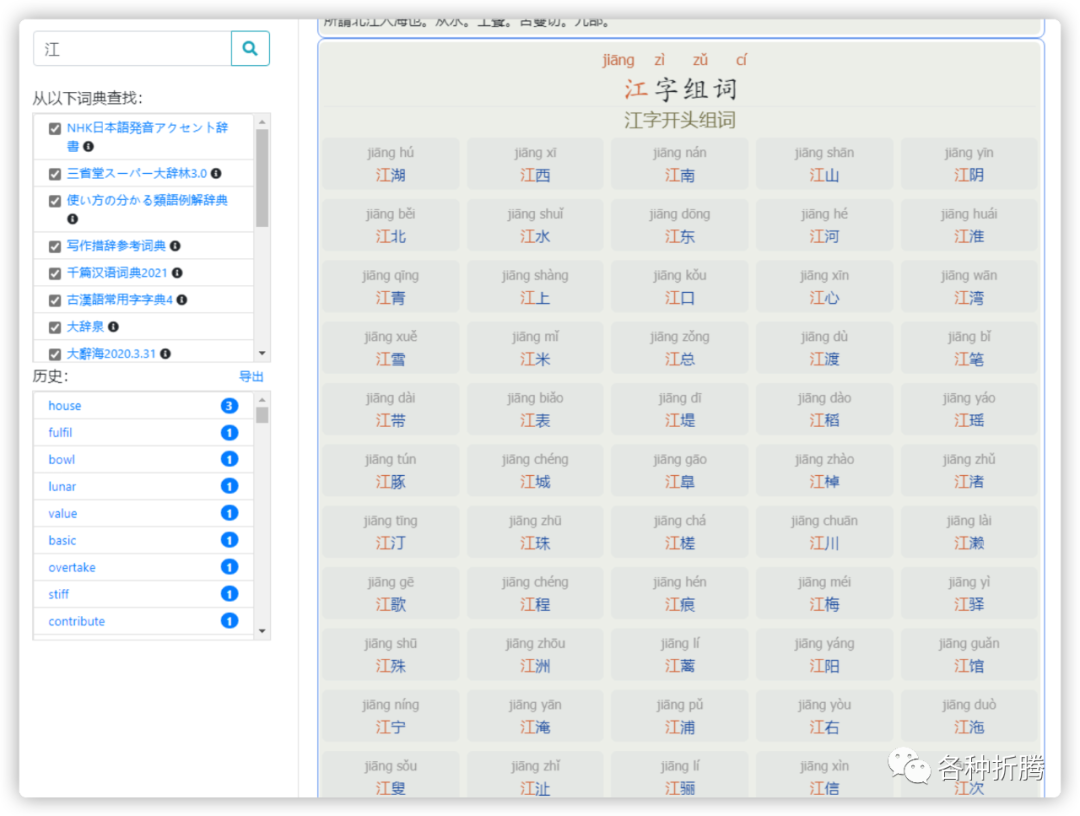Toggle the 大辞泉 dictionary checkbox
The image size is (1080, 816).
coord(55,327)
